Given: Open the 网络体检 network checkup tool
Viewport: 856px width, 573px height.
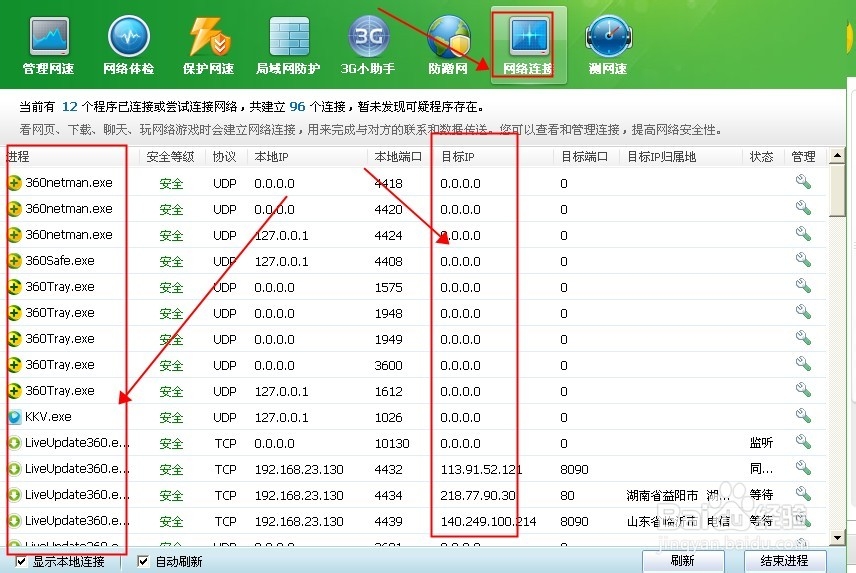Looking at the screenshot, I should point(129,46).
